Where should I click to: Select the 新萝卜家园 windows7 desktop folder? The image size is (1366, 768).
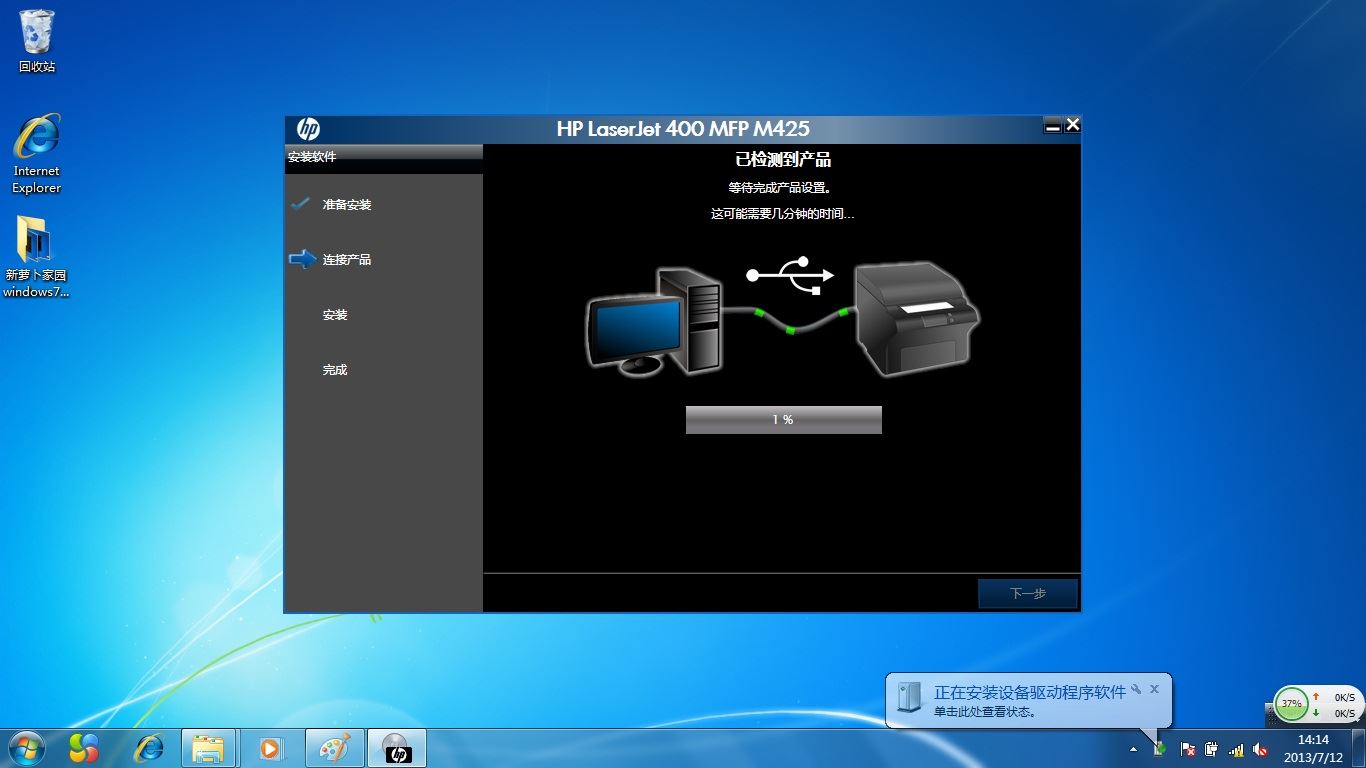tap(36, 258)
